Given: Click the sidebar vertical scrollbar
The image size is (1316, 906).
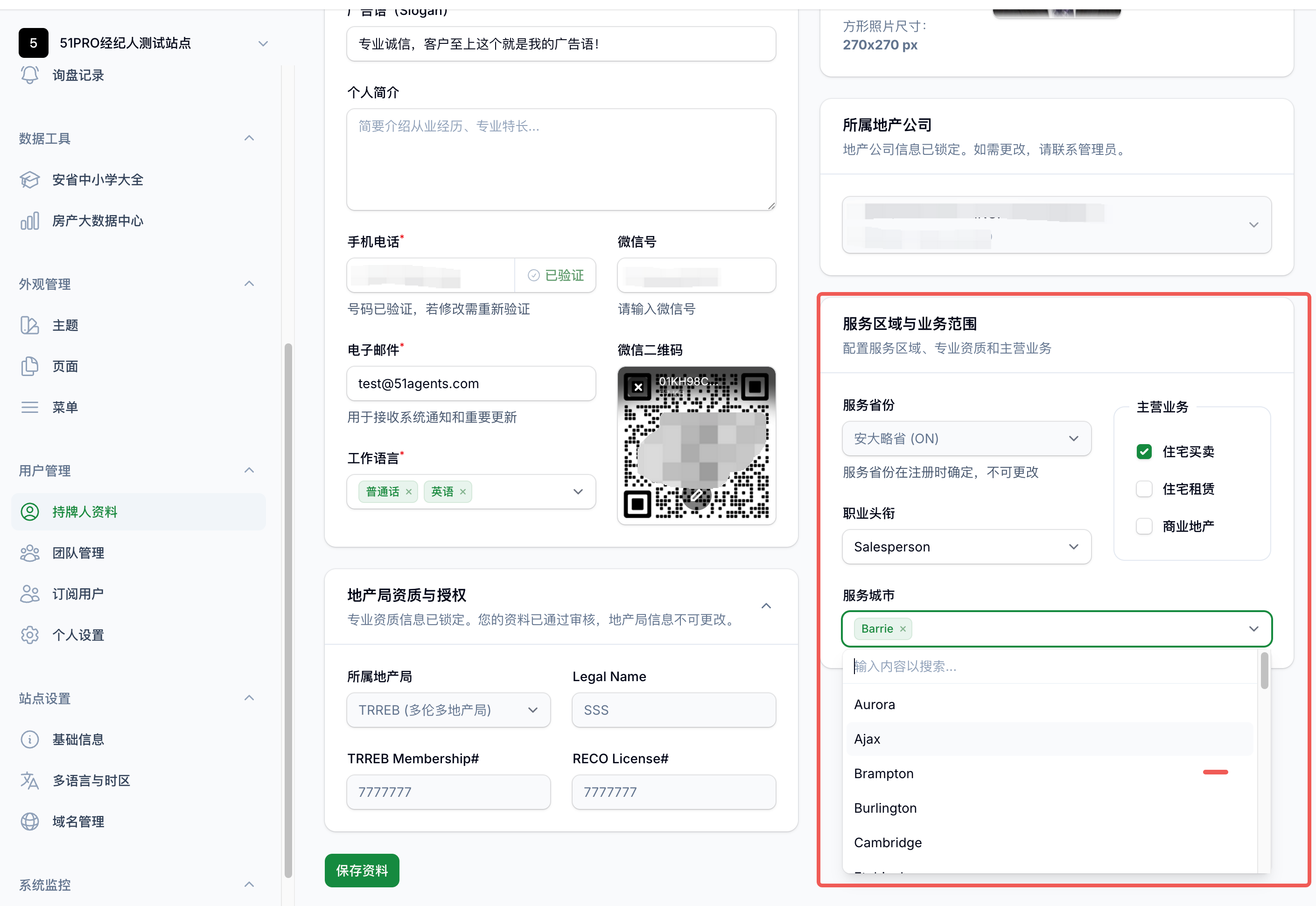Looking at the screenshot, I should coord(288,610).
